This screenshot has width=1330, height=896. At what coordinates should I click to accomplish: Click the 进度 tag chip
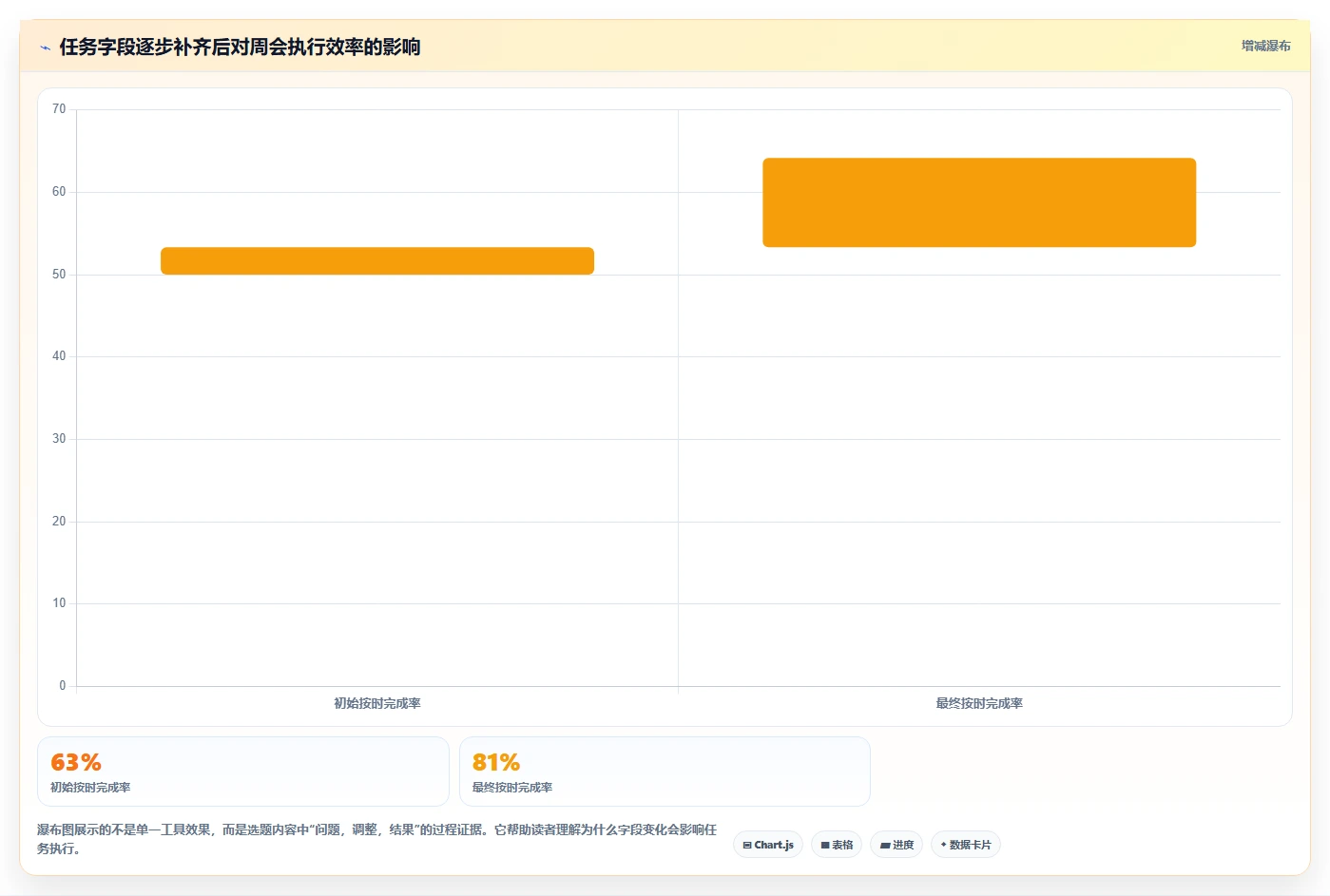(896, 845)
